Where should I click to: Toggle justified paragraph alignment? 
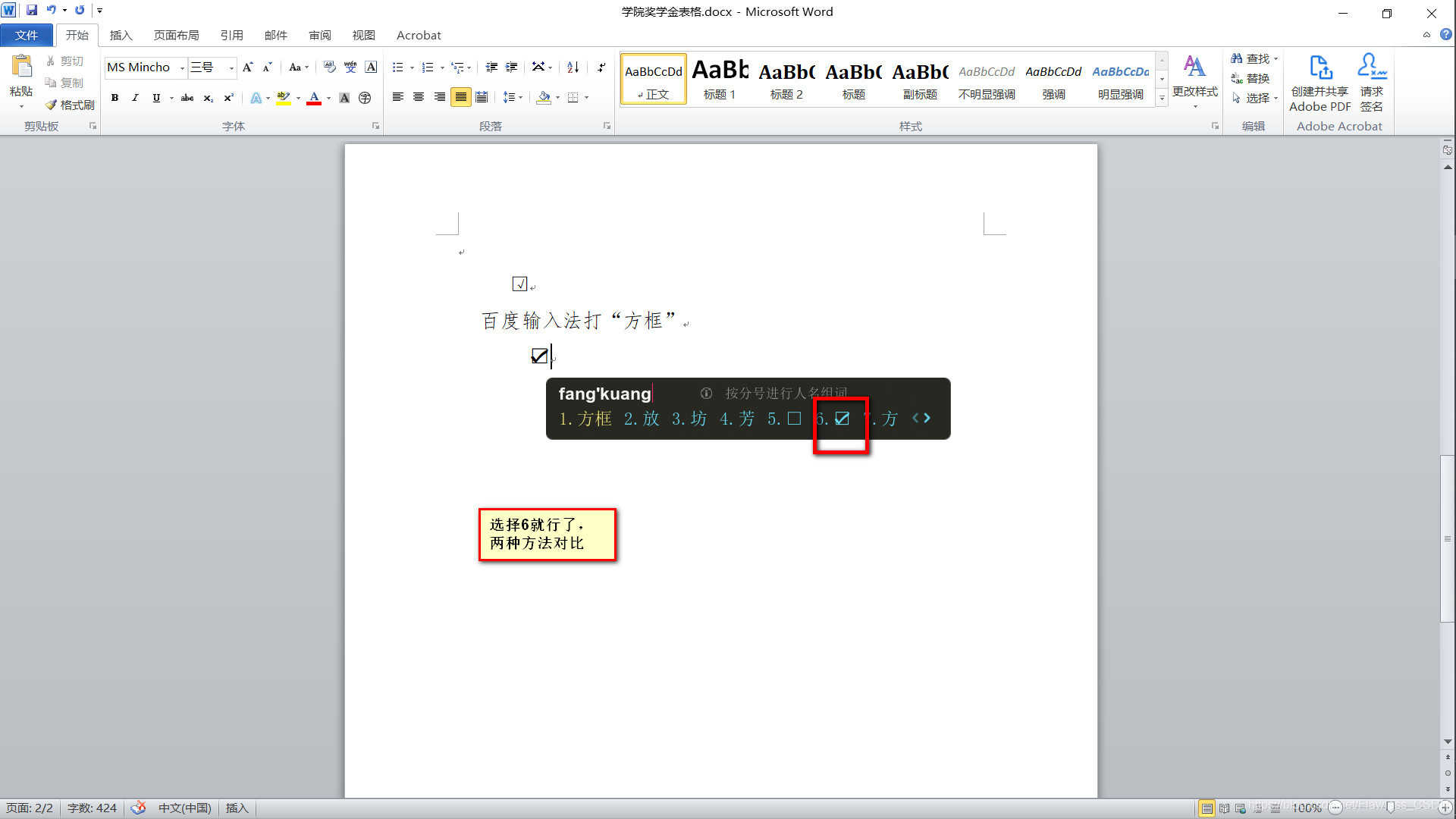(x=460, y=97)
